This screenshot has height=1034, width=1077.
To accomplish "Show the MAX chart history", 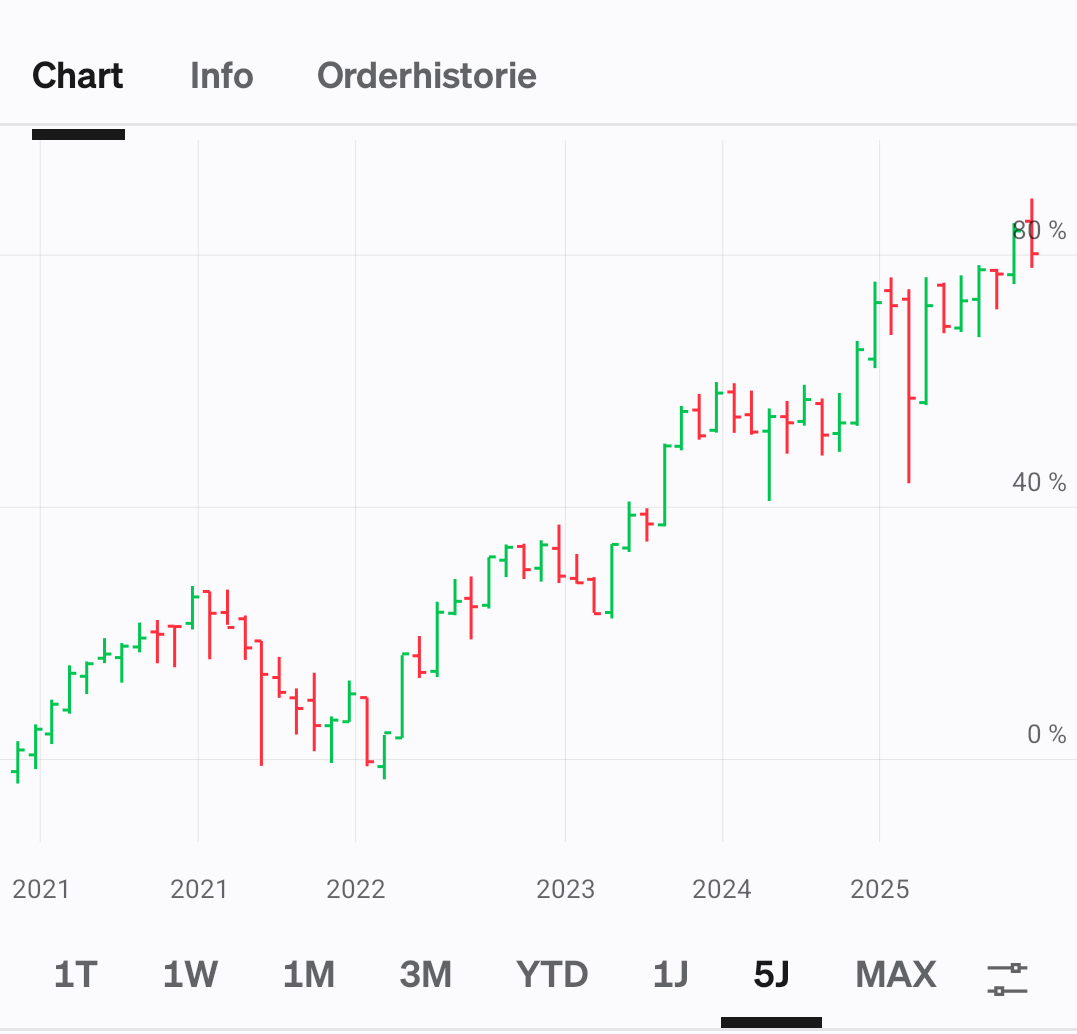I will (896, 974).
